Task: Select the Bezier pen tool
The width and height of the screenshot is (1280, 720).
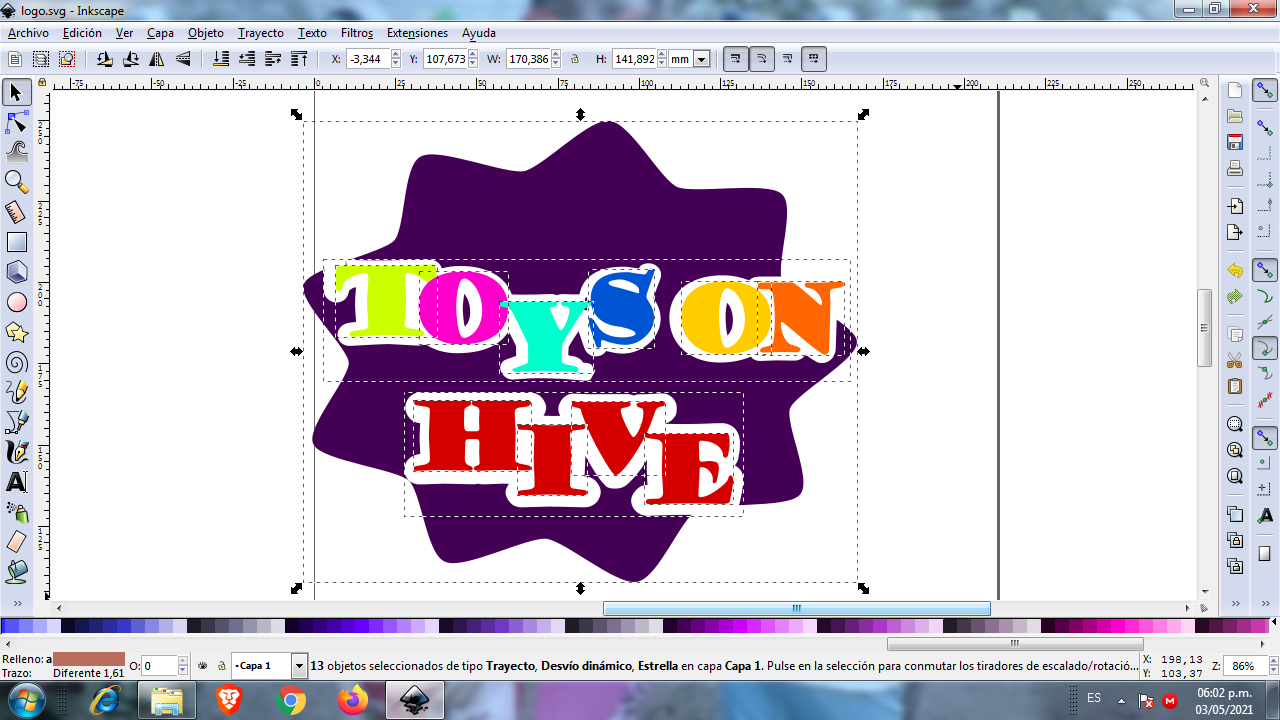Action: click(x=16, y=422)
